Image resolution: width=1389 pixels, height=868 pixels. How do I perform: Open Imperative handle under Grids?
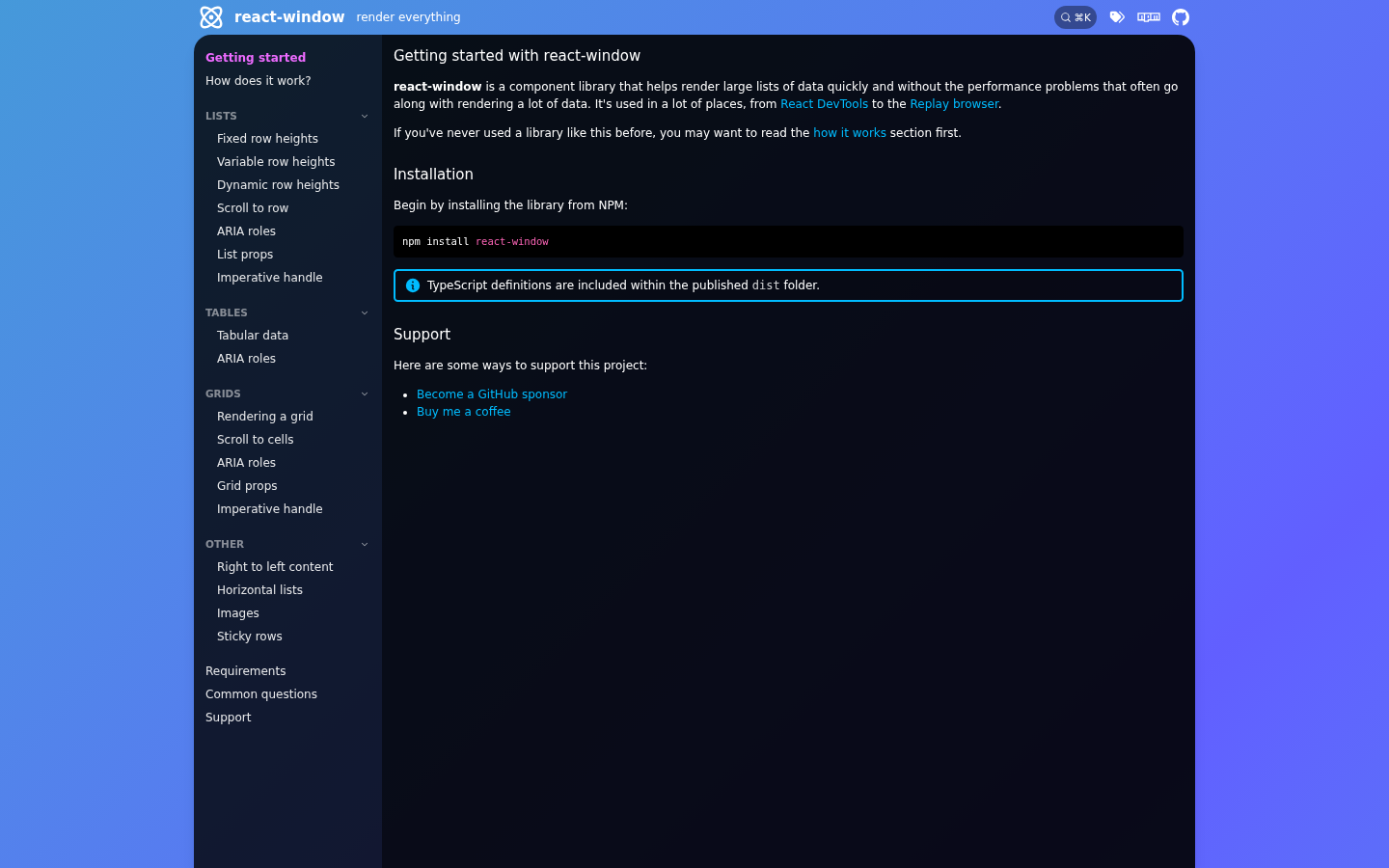pyautogui.click(x=270, y=509)
